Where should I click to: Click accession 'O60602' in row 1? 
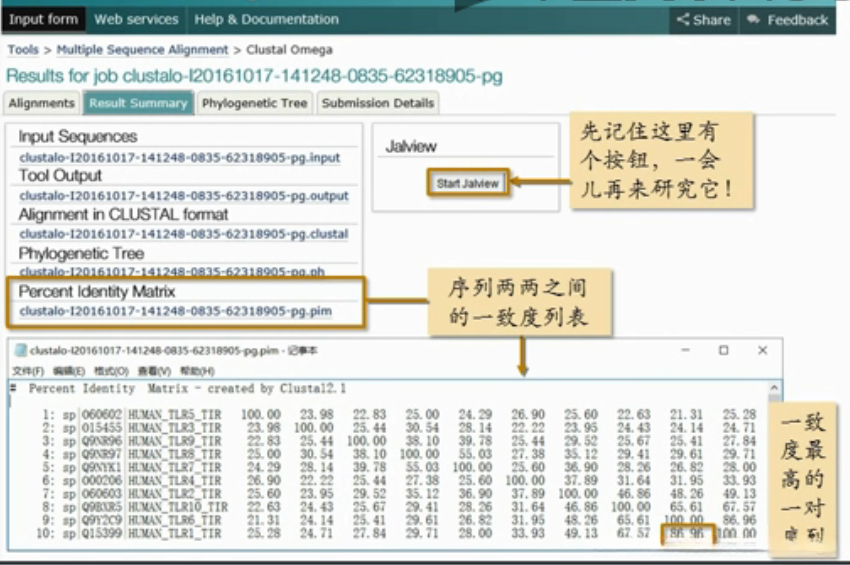[x=102, y=415]
